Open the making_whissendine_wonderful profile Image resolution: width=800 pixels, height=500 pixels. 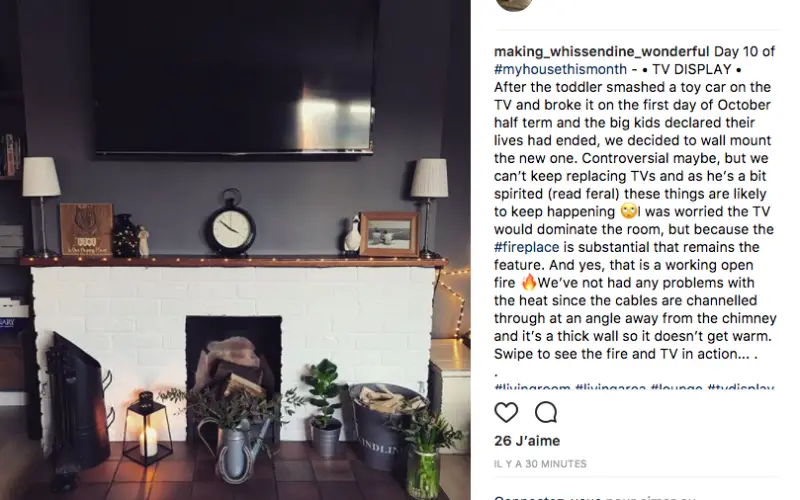(x=601, y=52)
